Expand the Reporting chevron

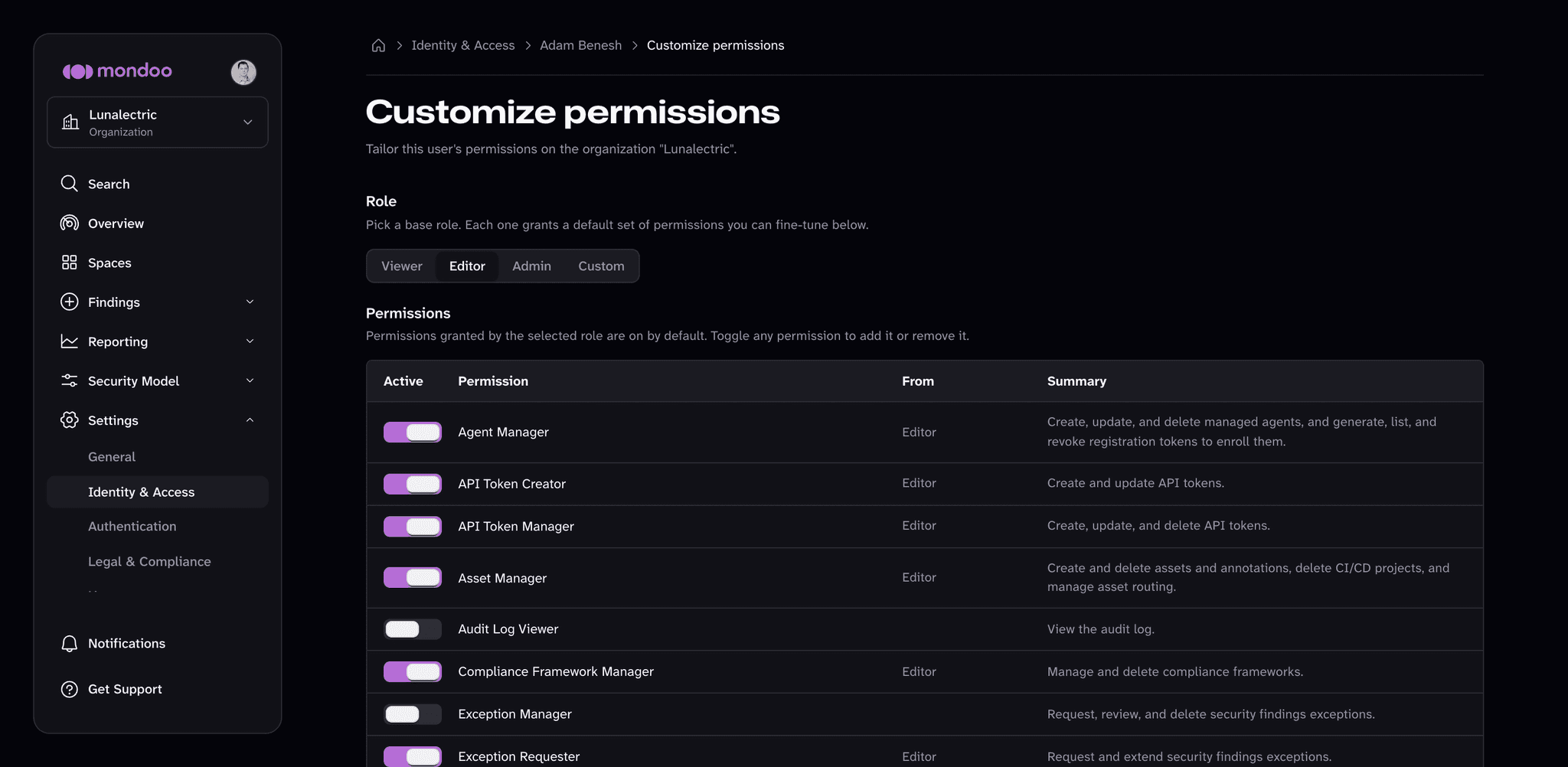pos(250,341)
